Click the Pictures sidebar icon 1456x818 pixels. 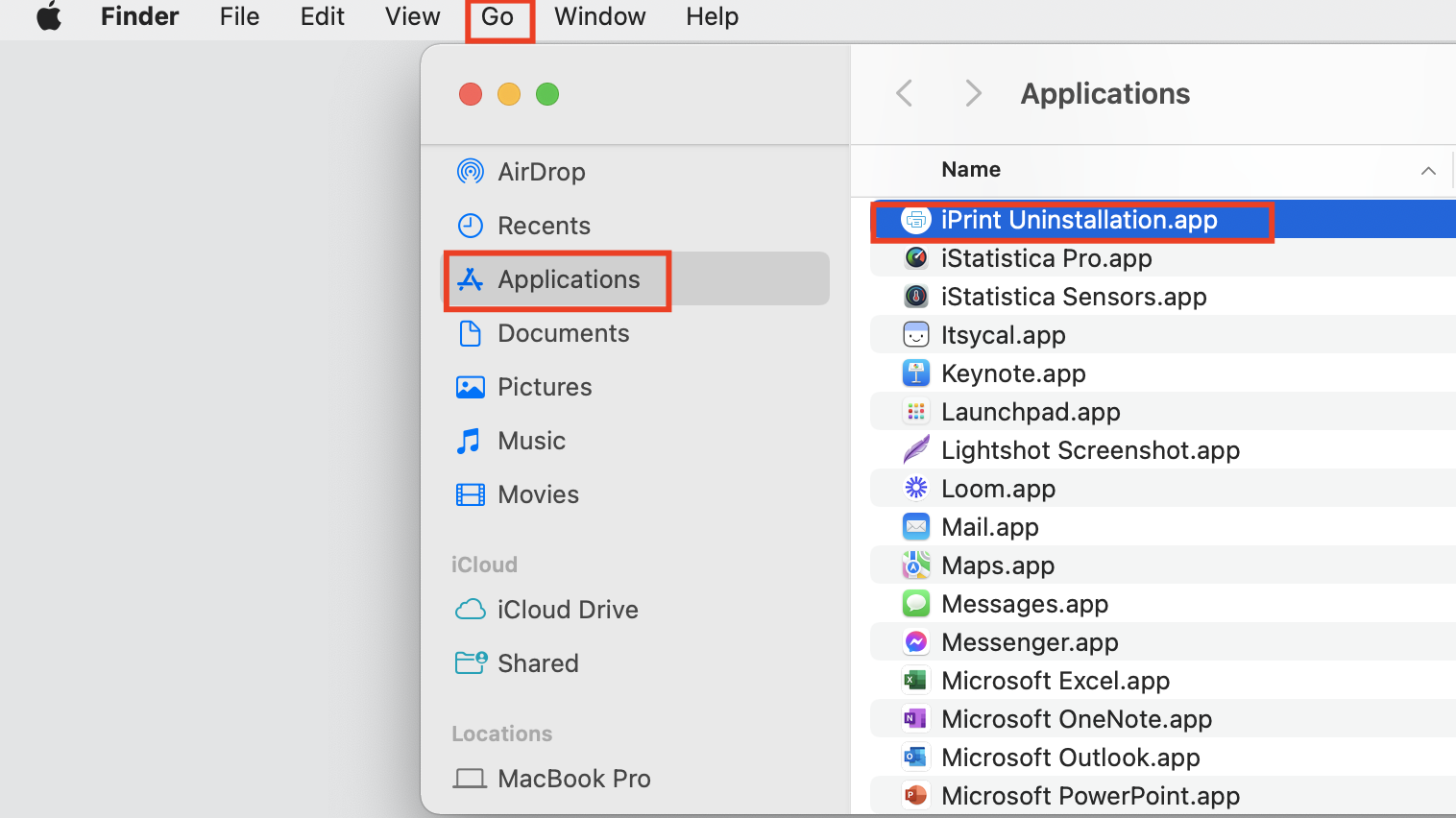pyautogui.click(x=470, y=387)
